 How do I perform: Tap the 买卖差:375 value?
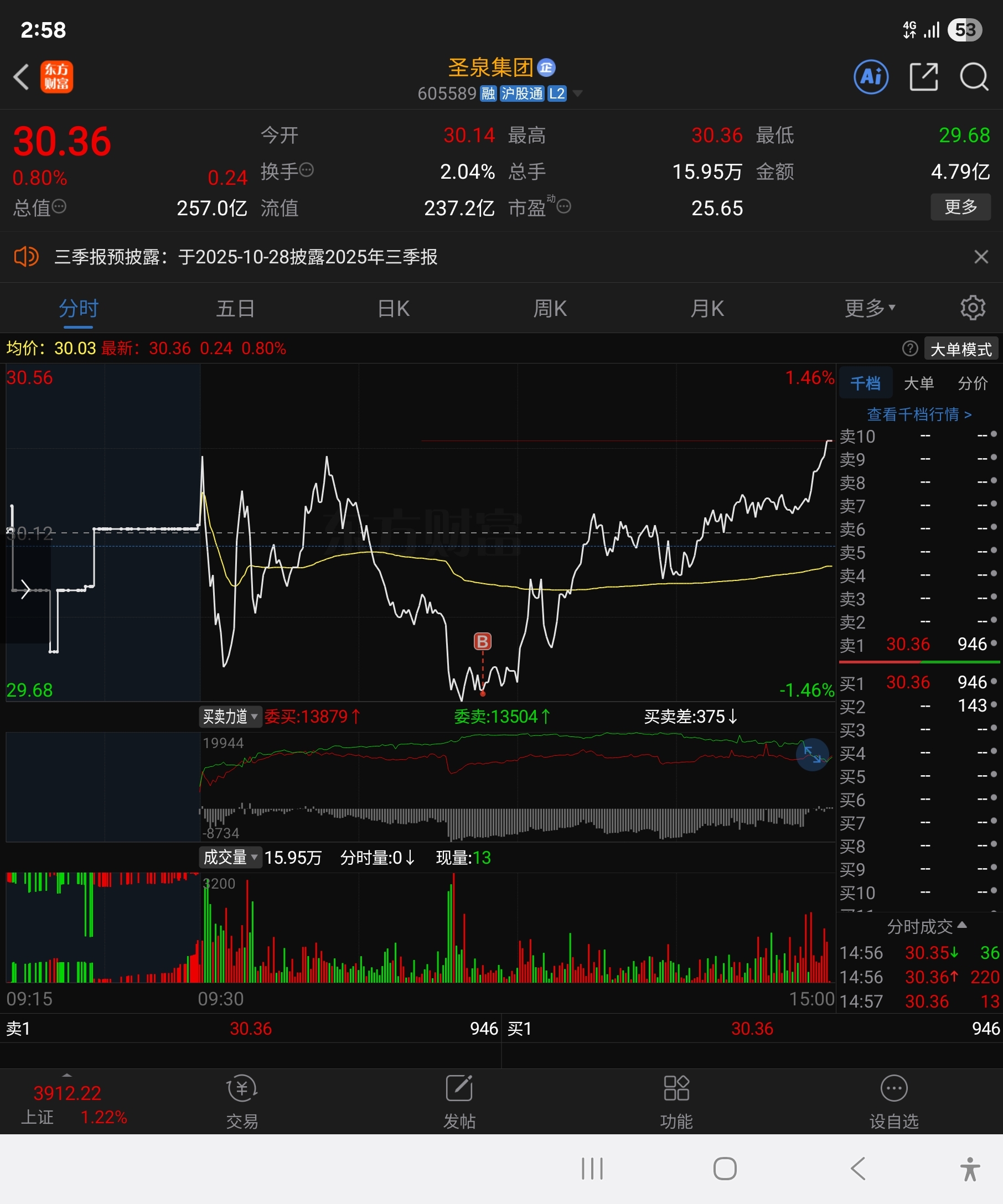point(690,716)
